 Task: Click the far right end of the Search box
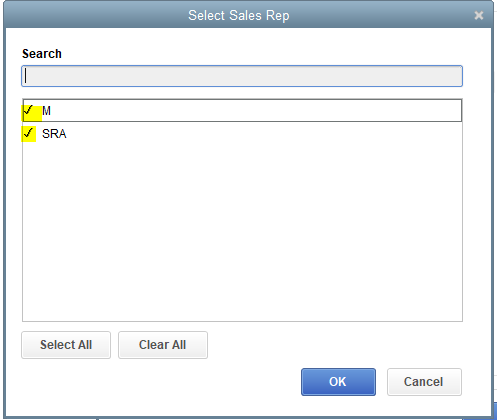(457, 76)
